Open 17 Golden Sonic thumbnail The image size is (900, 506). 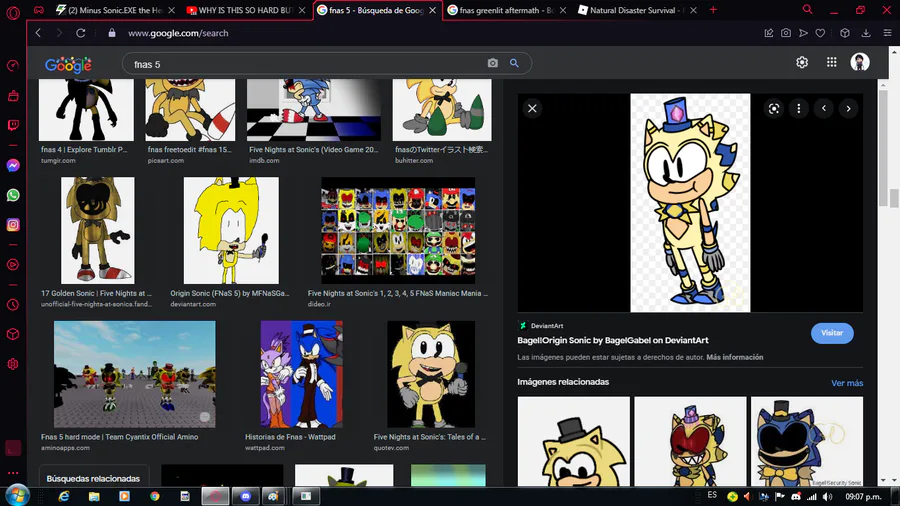coord(98,230)
